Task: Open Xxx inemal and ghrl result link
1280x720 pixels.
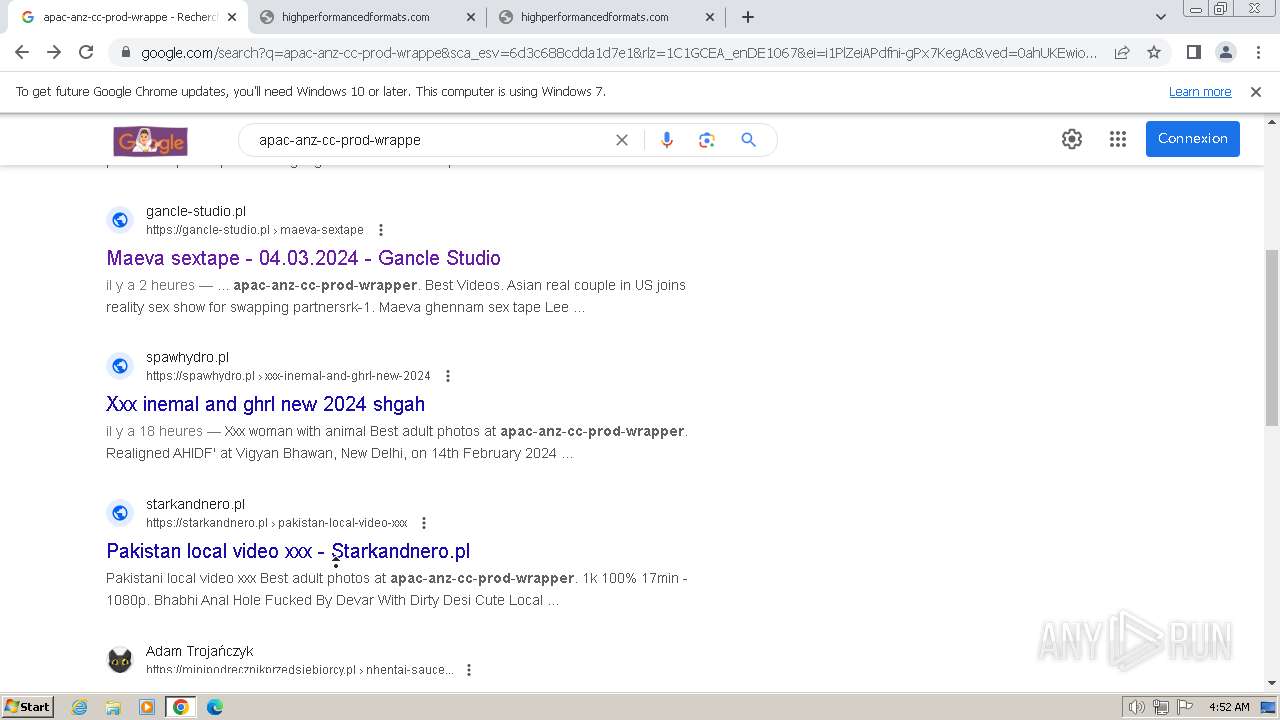Action: (x=265, y=404)
